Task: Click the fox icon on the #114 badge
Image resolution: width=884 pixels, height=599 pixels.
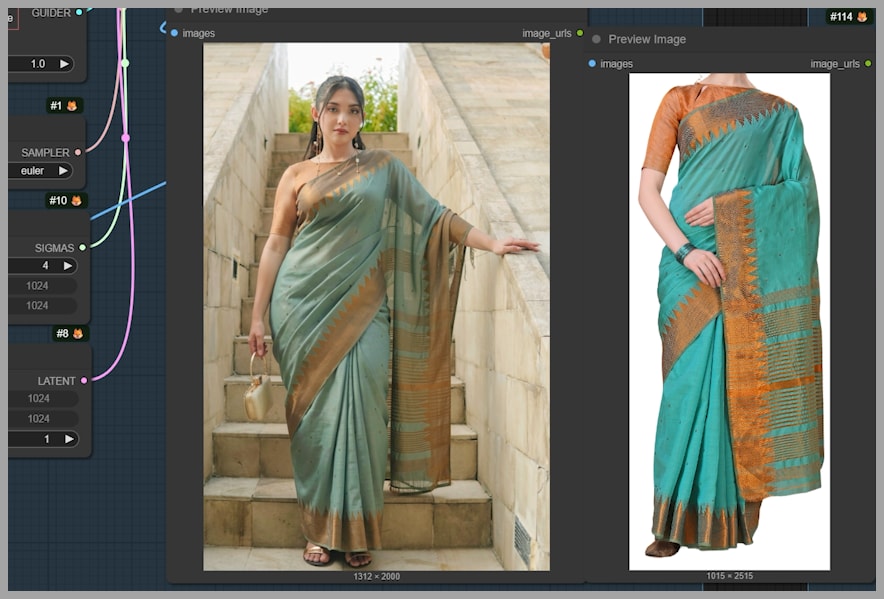Action: (x=862, y=17)
